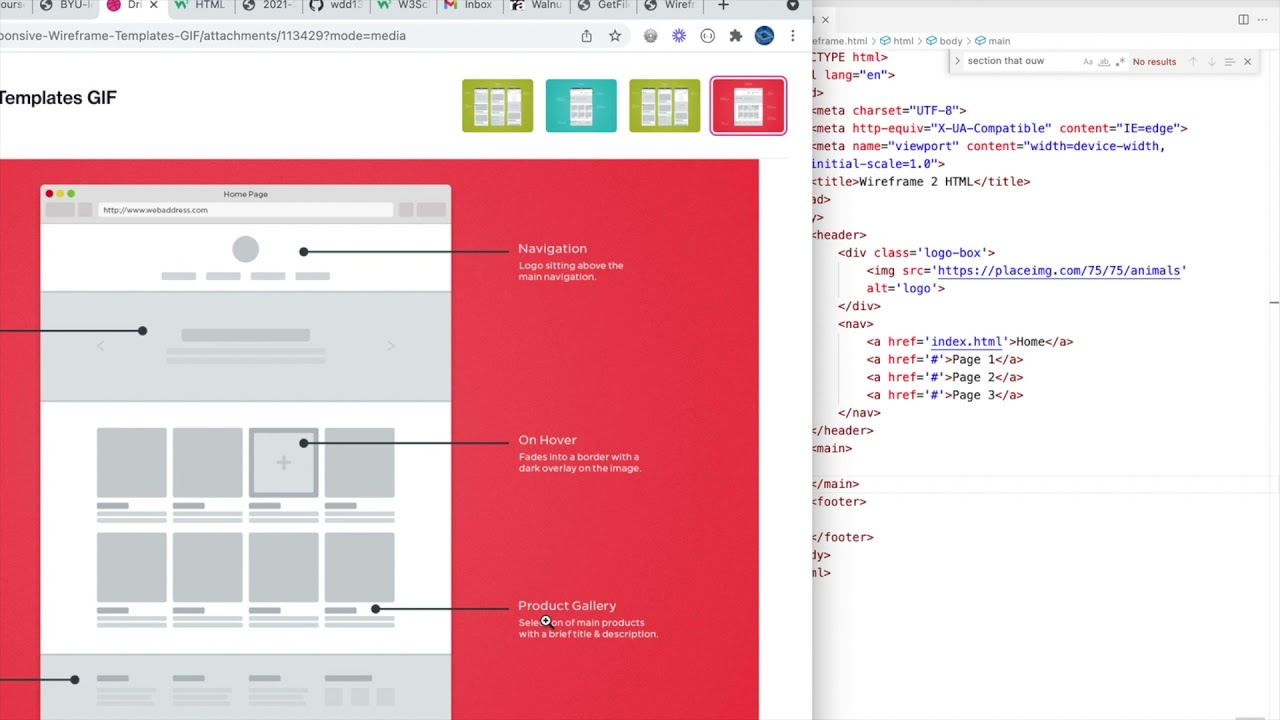This screenshot has width=1280, height=720.
Task: Select the teal wireframe thumbnail
Action: (x=581, y=106)
